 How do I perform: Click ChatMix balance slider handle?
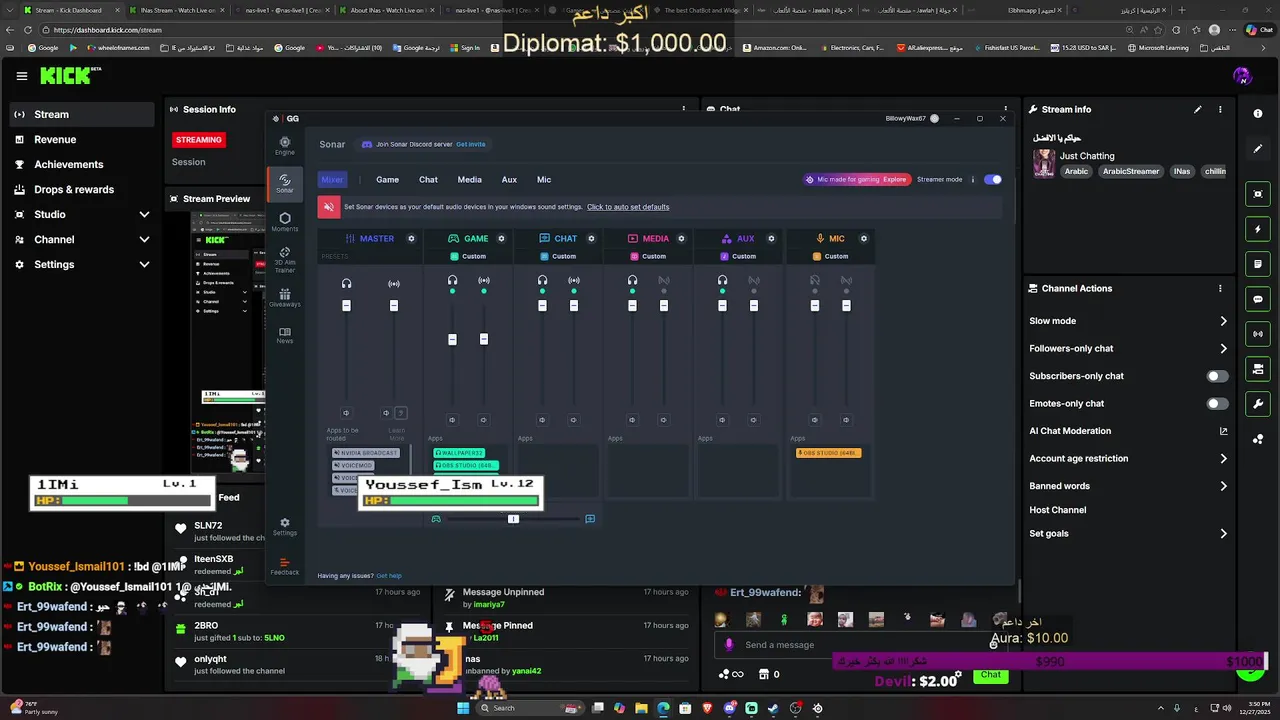[x=513, y=519]
